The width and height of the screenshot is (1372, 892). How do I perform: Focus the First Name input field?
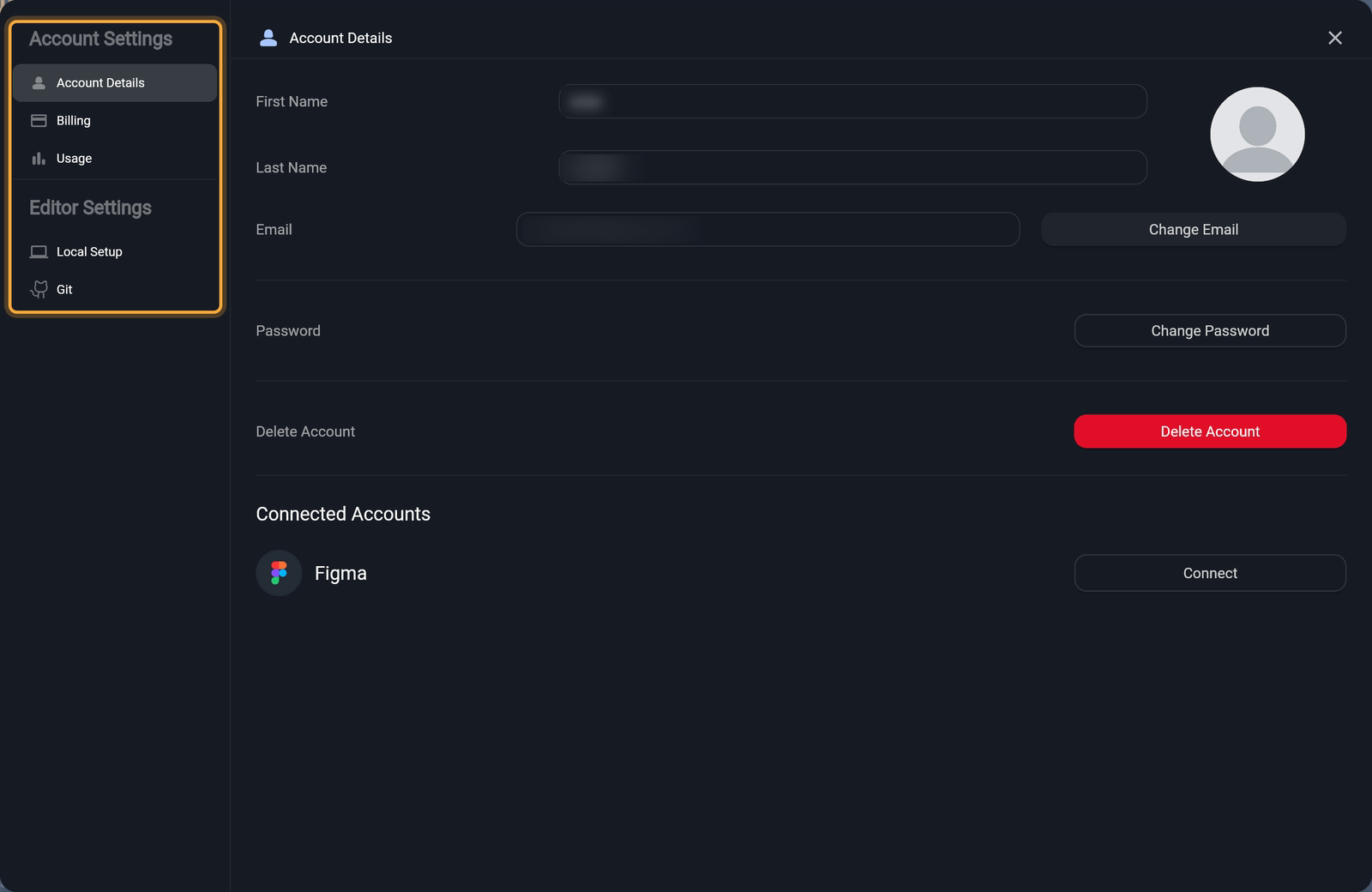tap(852, 101)
